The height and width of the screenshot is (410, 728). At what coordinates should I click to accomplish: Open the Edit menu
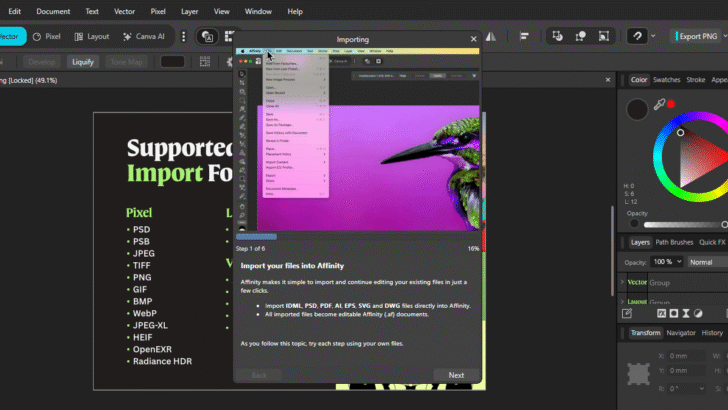[x=14, y=11]
